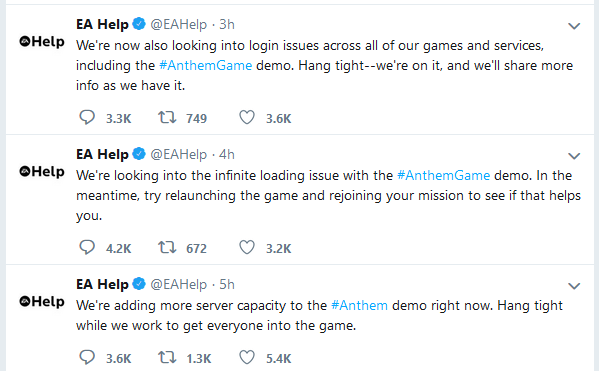The image size is (599, 371).
Task: Like the server capacity tweet
Action: (247, 358)
